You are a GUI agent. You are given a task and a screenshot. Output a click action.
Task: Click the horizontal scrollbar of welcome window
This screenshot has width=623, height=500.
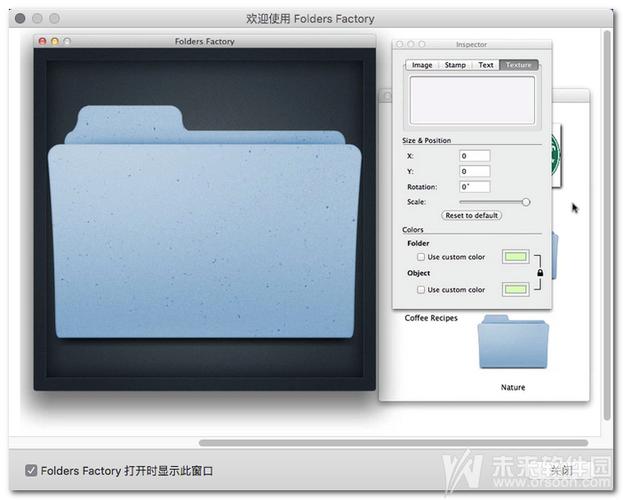click(393, 443)
